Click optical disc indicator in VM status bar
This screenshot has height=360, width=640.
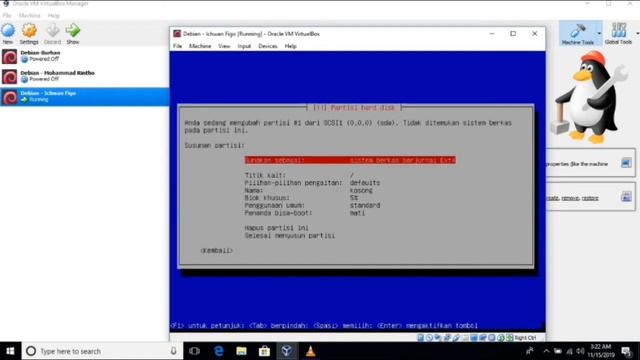pyautogui.click(x=429, y=338)
